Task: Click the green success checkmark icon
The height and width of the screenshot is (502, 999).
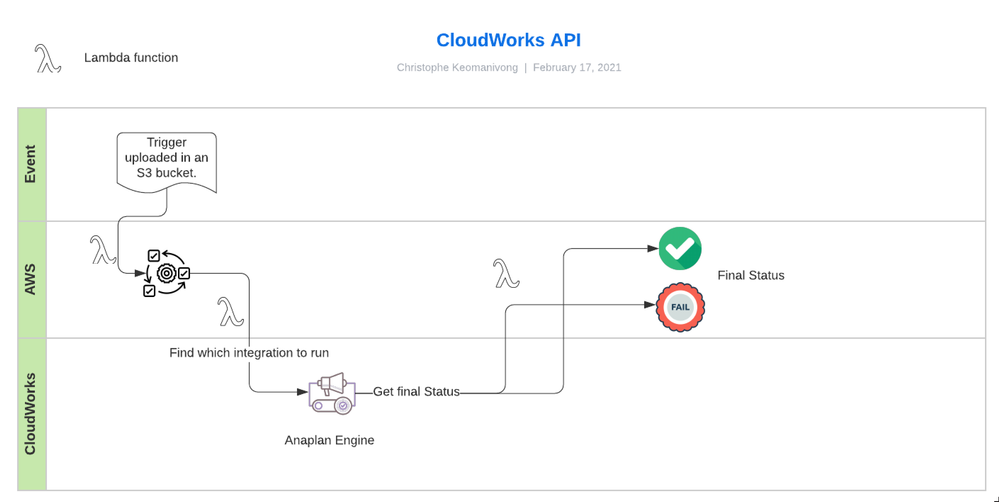Action: pos(680,248)
